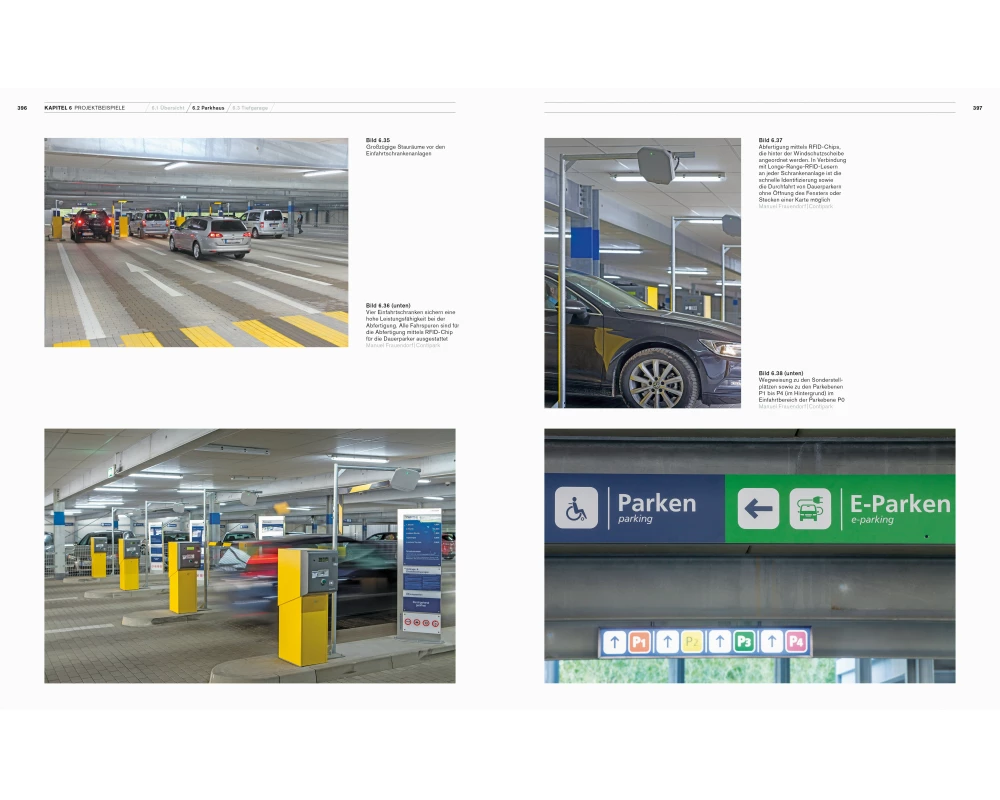Screen dimensions: 1000x800
Task: Click the Bild 6.35 caption title
Action: [x=378, y=141]
